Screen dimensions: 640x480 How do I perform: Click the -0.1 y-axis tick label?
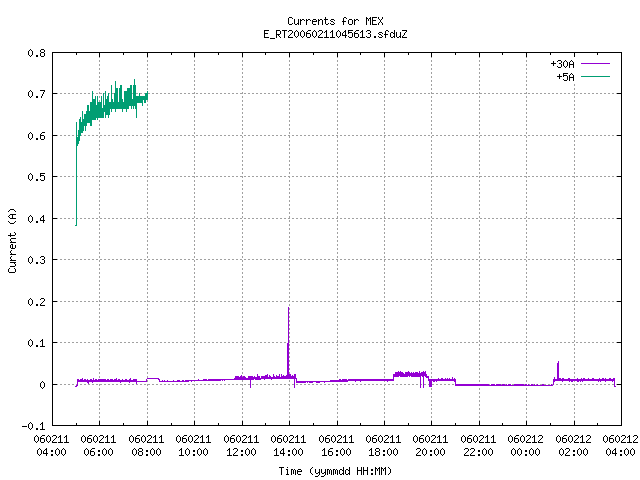[x=33, y=426]
